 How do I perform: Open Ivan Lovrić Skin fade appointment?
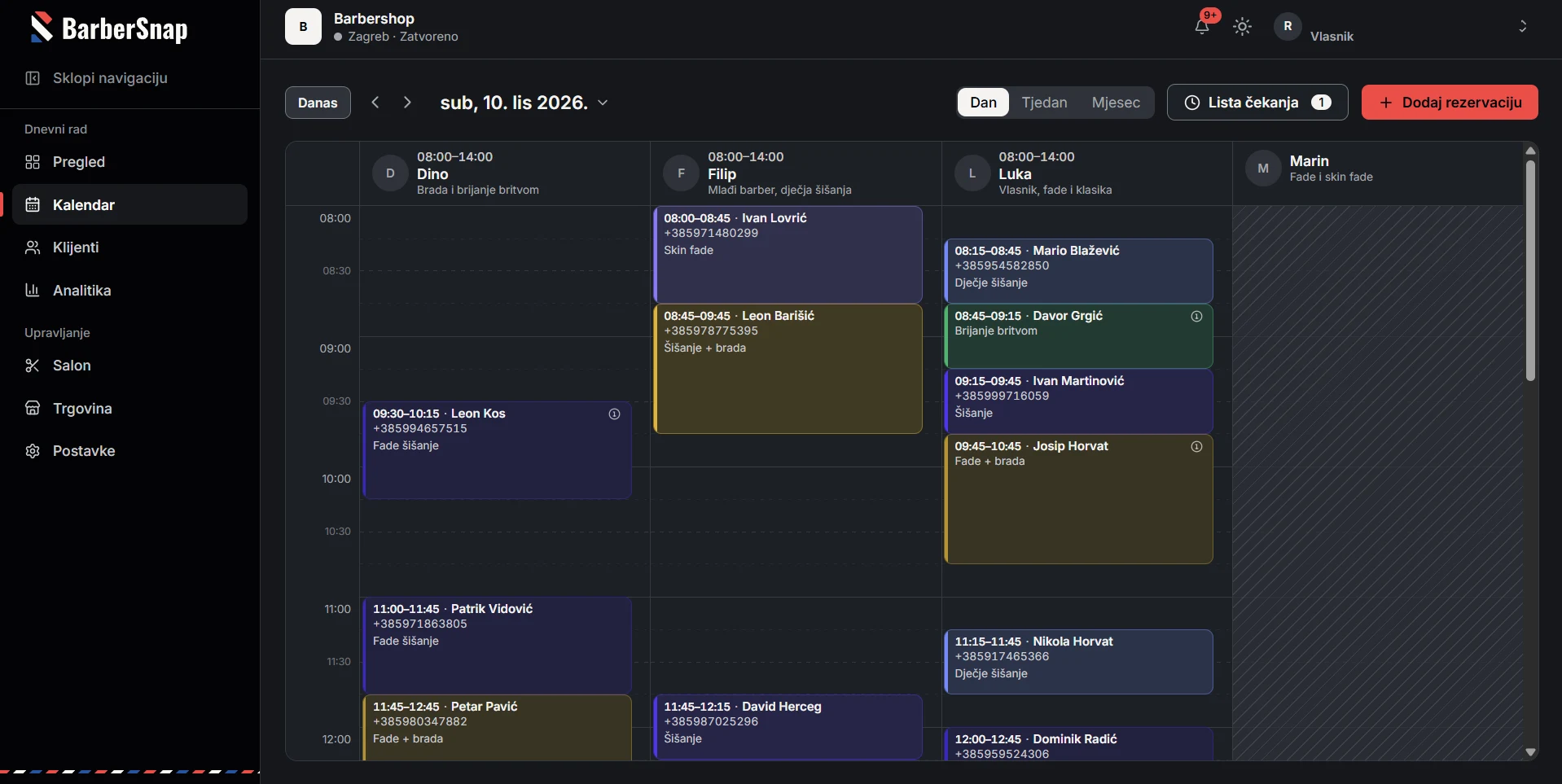tap(788, 254)
